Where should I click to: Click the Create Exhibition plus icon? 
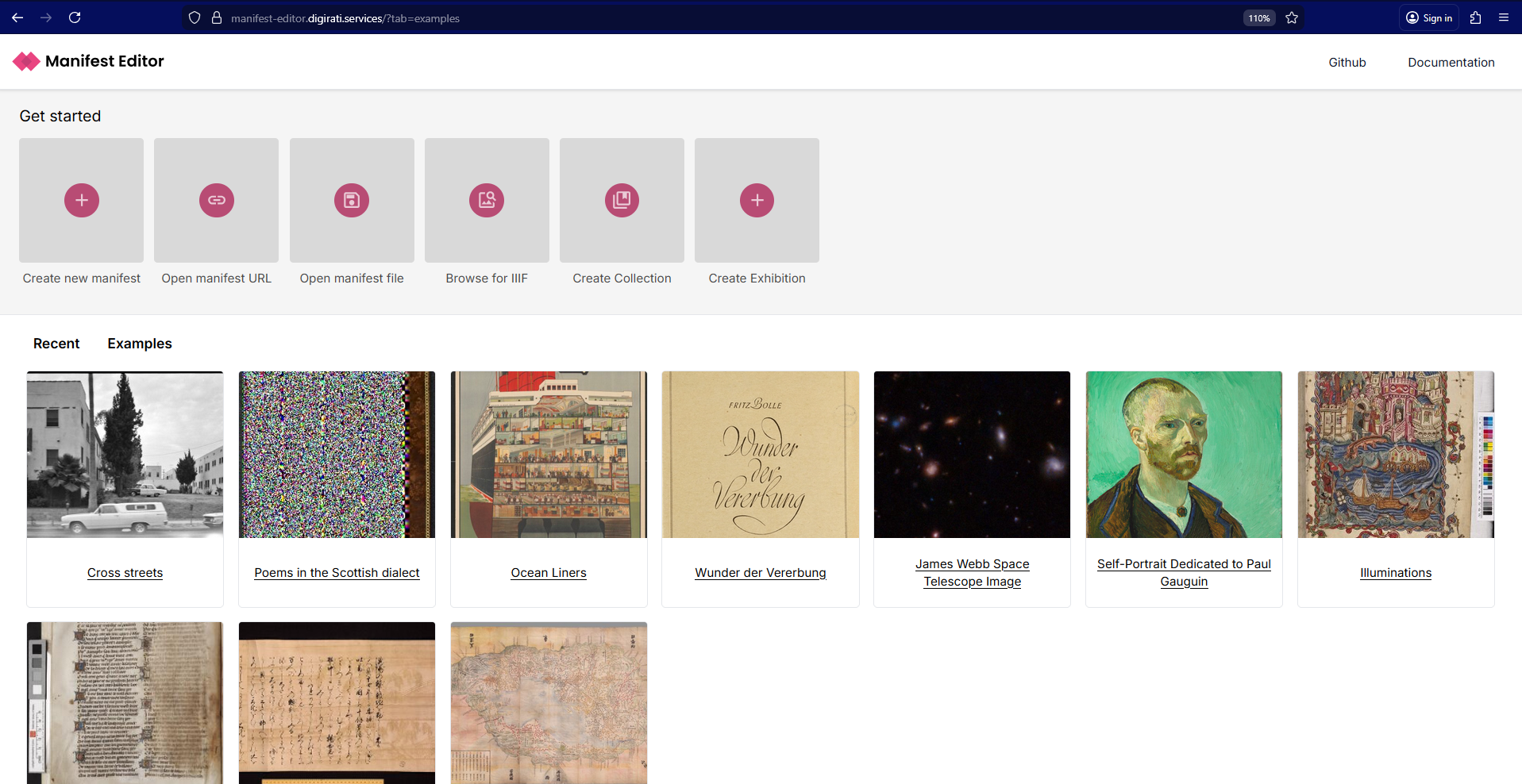(757, 200)
